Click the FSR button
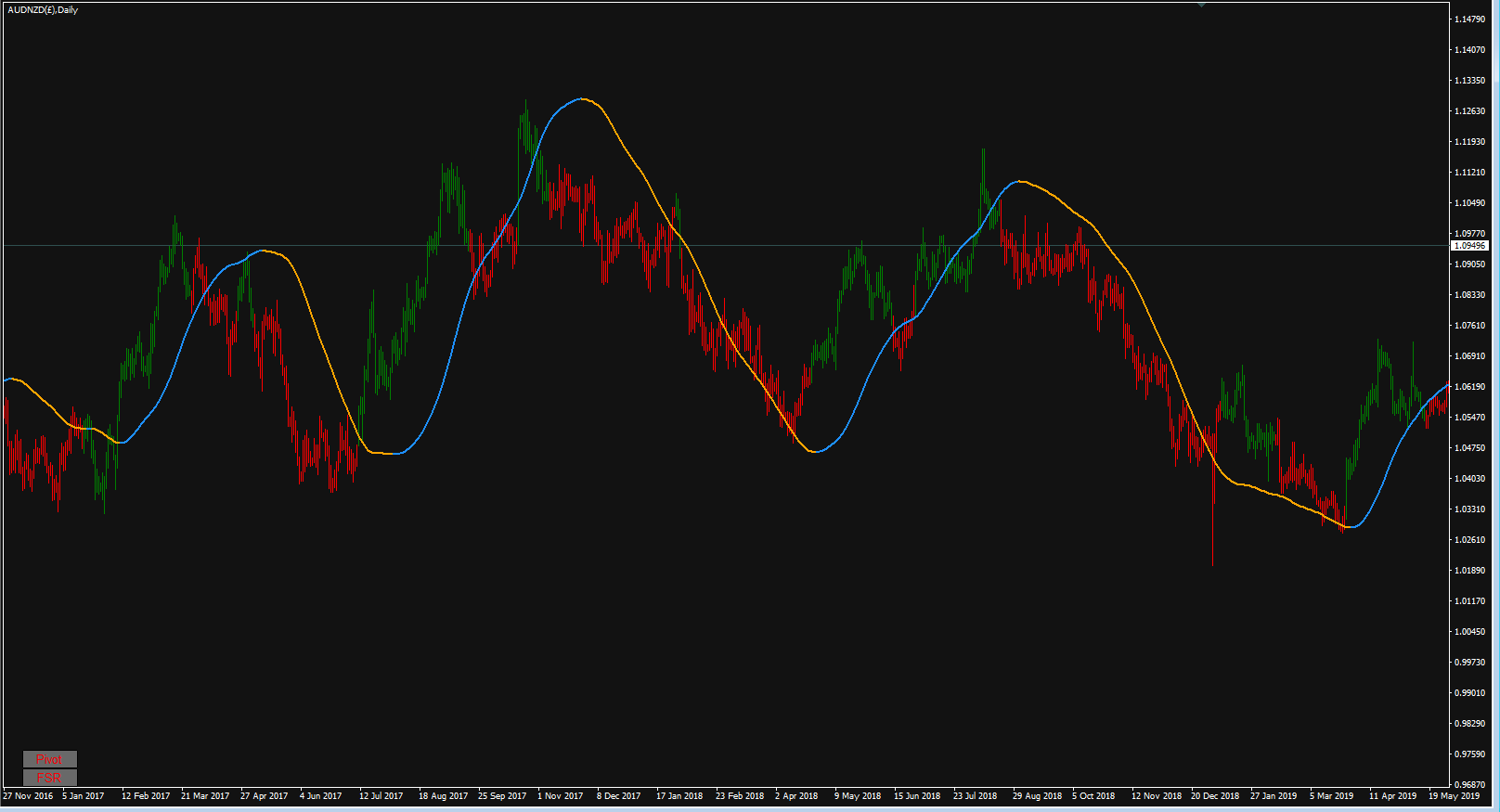 (x=49, y=778)
